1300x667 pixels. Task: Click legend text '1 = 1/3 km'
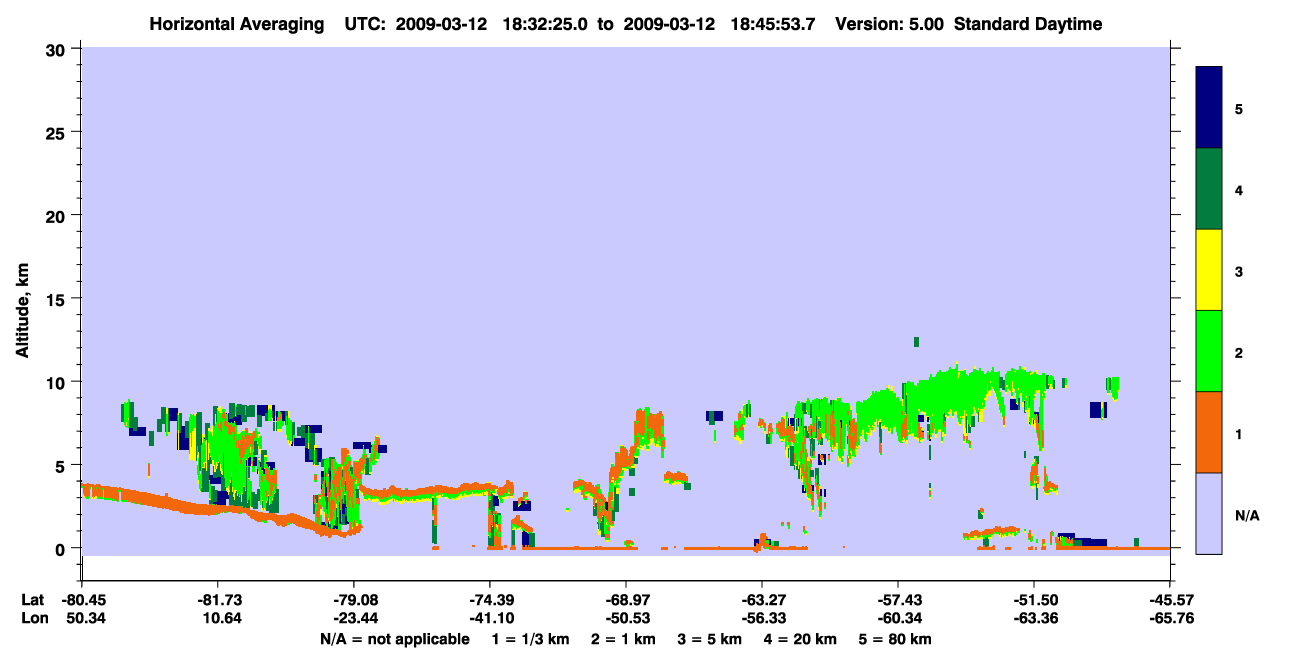point(531,639)
